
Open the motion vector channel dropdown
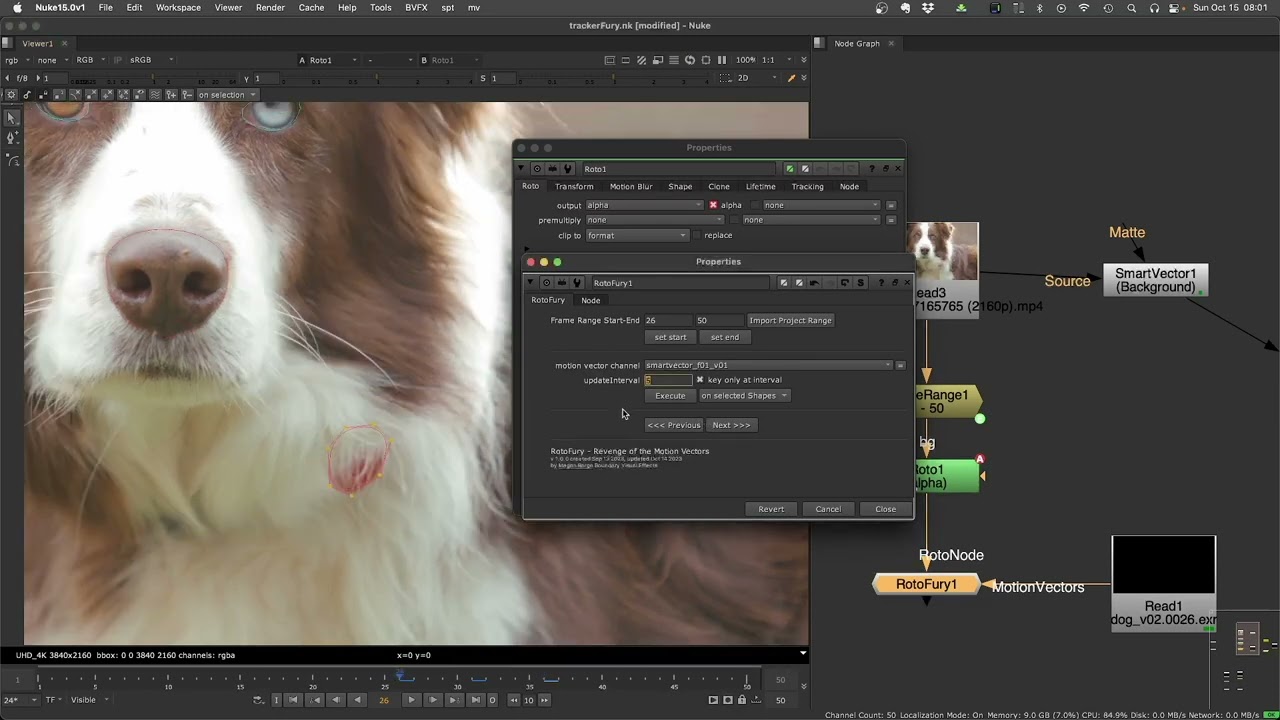[768, 365]
